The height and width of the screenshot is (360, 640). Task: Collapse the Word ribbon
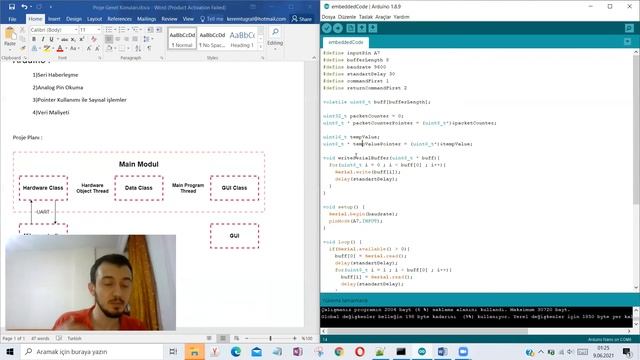(x=313, y=58)
